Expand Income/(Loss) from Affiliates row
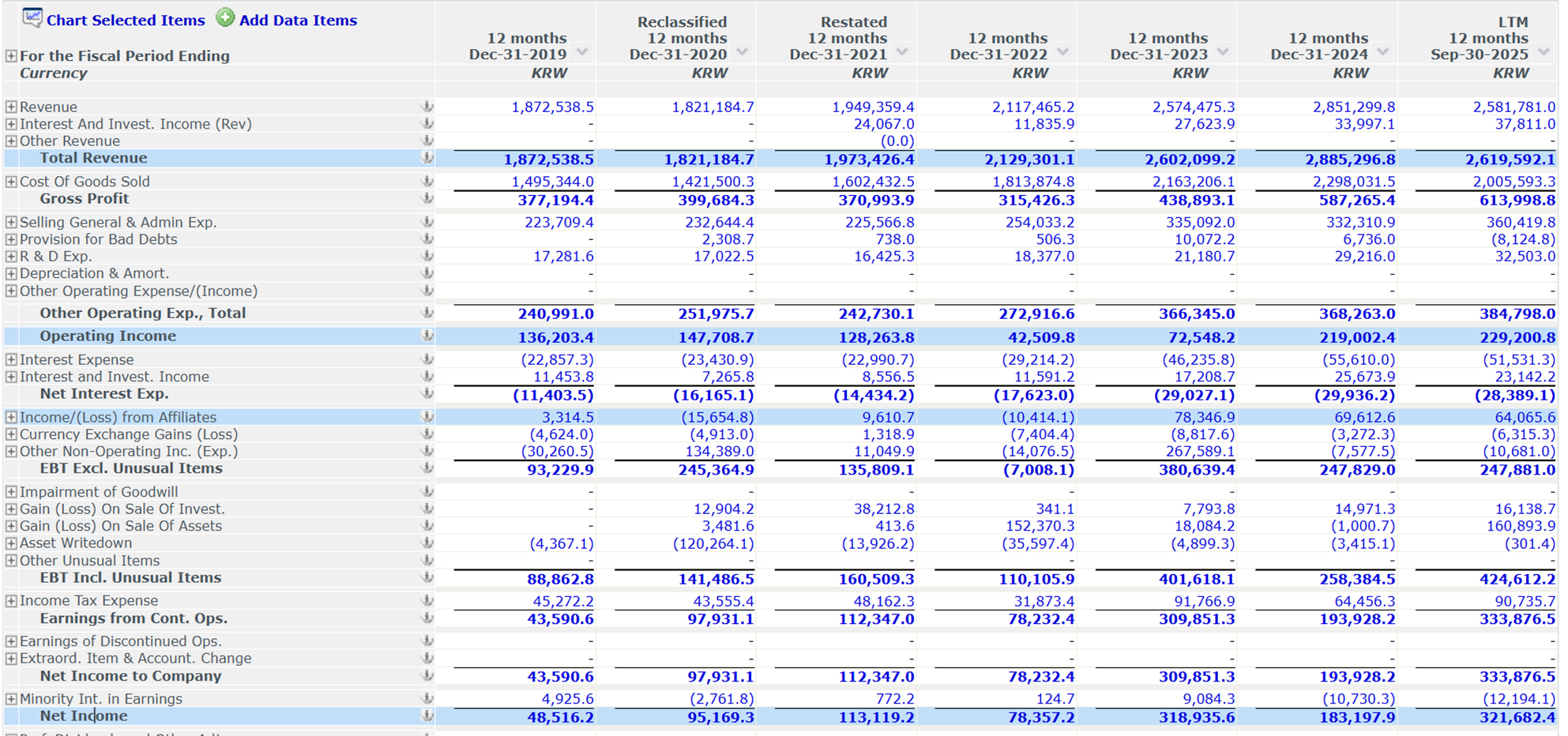Viewport: 1568px width, 736px height. [x=11, y=417]
